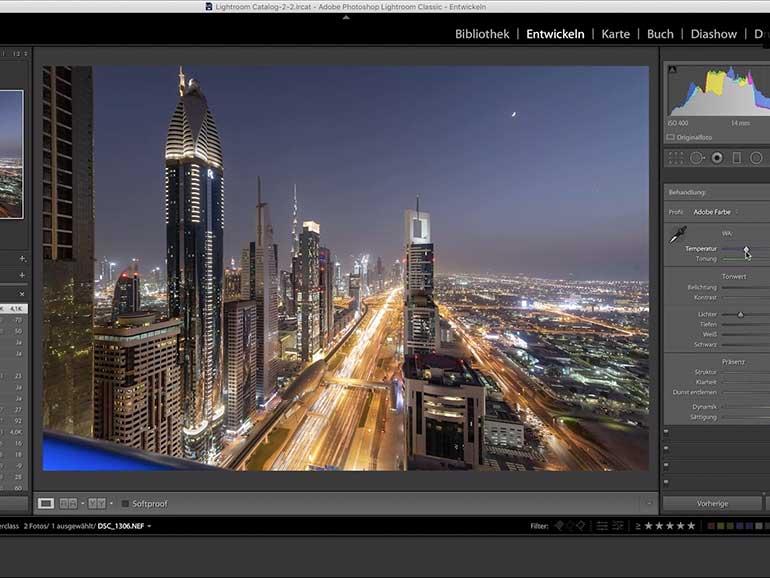Select the crop overlay tool
The image size is (770, 578).
pos(676,158)
